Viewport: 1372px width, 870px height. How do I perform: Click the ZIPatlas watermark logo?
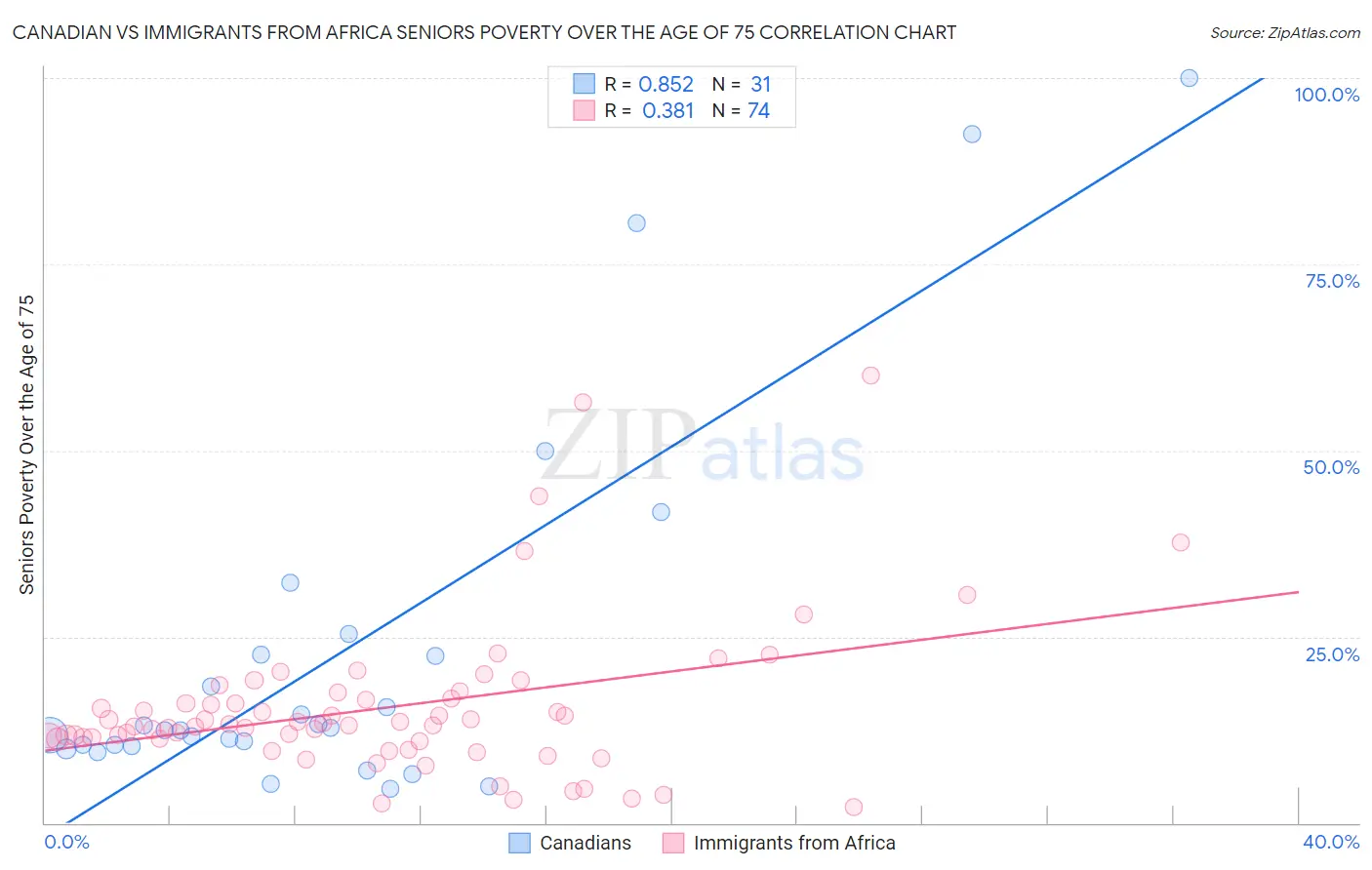(703, 447)
